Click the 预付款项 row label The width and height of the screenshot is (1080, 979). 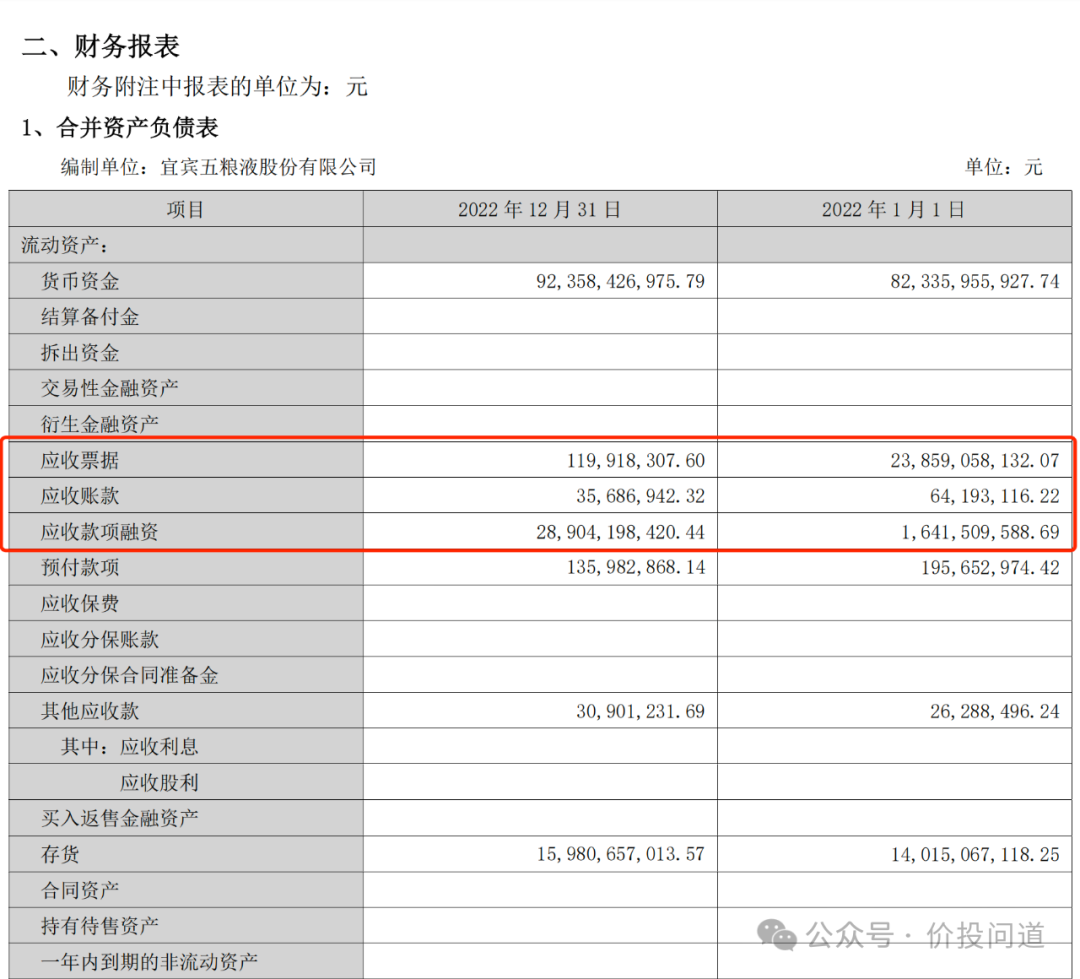click(80, 567)
